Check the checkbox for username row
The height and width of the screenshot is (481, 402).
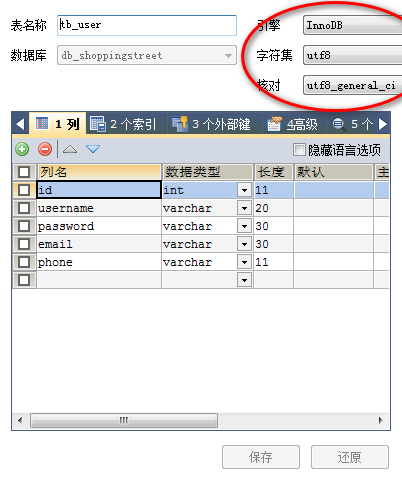24,208
